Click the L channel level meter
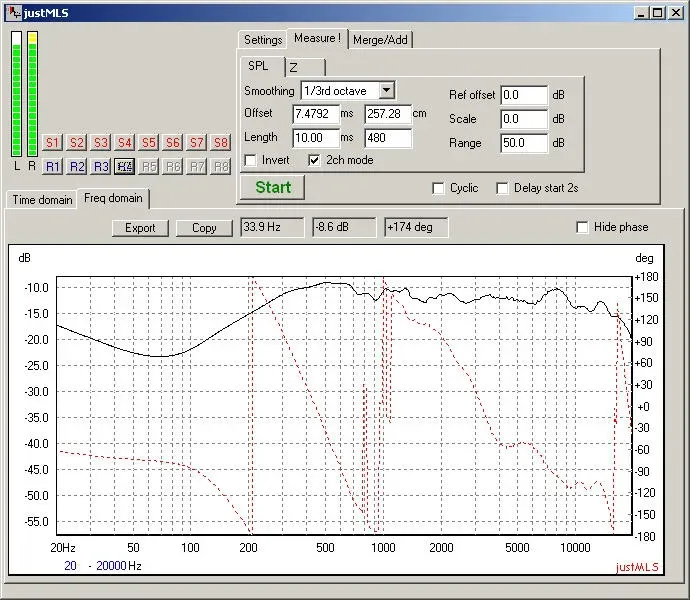The width and height of the screenshot is (690, 600). tap(16, 94)
